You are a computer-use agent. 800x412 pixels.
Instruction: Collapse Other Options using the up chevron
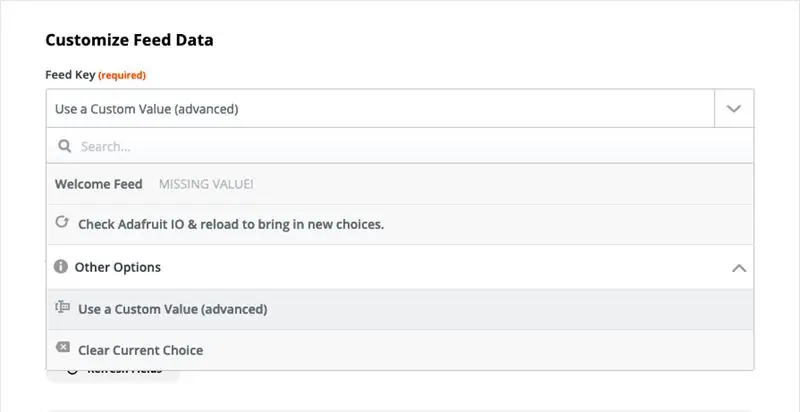tap(739, 268)
